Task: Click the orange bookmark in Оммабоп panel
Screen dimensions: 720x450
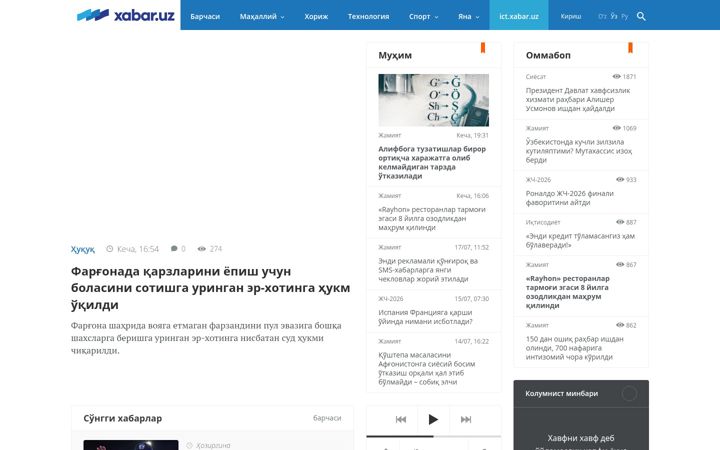Action: click(x=630, y=48)
